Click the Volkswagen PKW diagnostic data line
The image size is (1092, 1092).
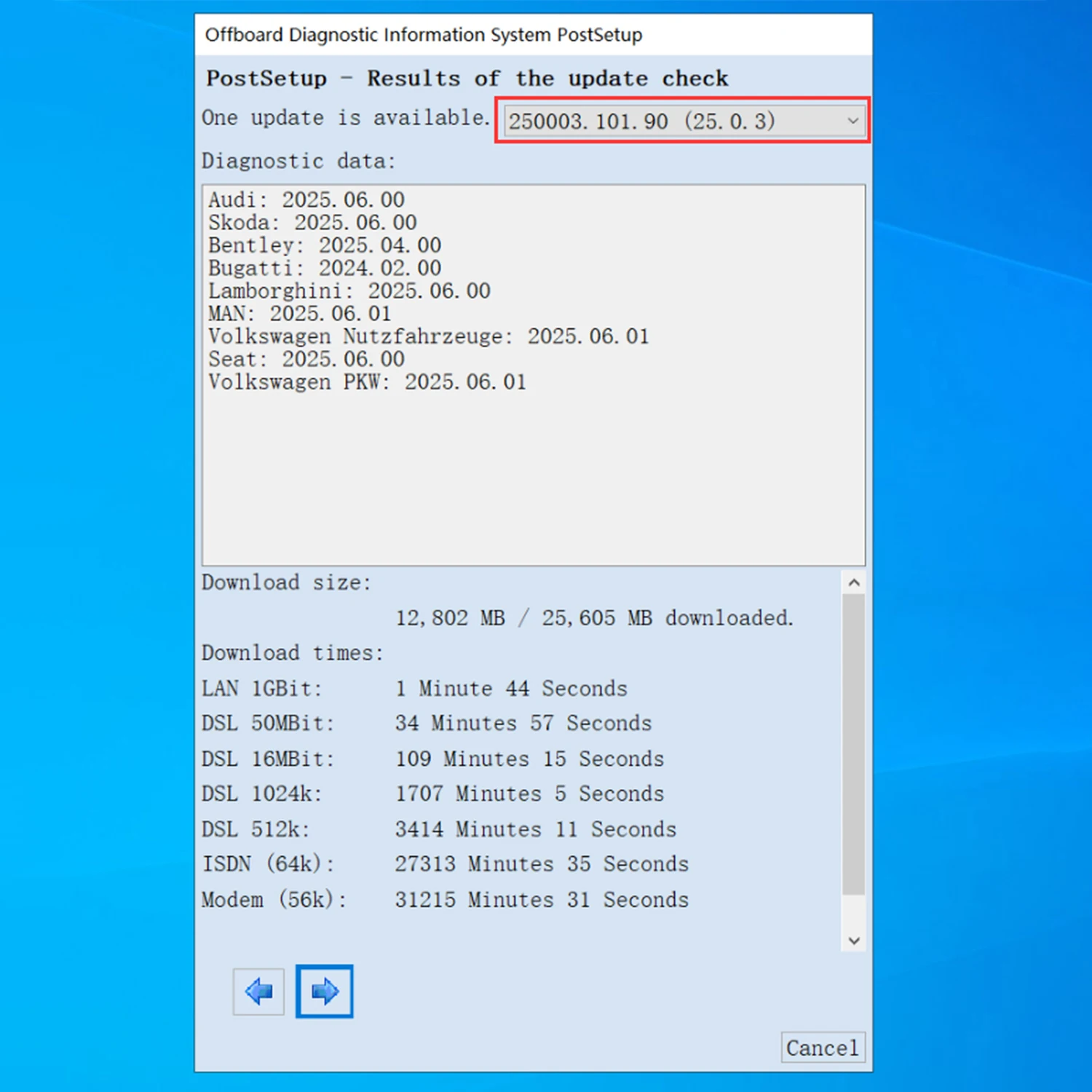tap(367, 381)
